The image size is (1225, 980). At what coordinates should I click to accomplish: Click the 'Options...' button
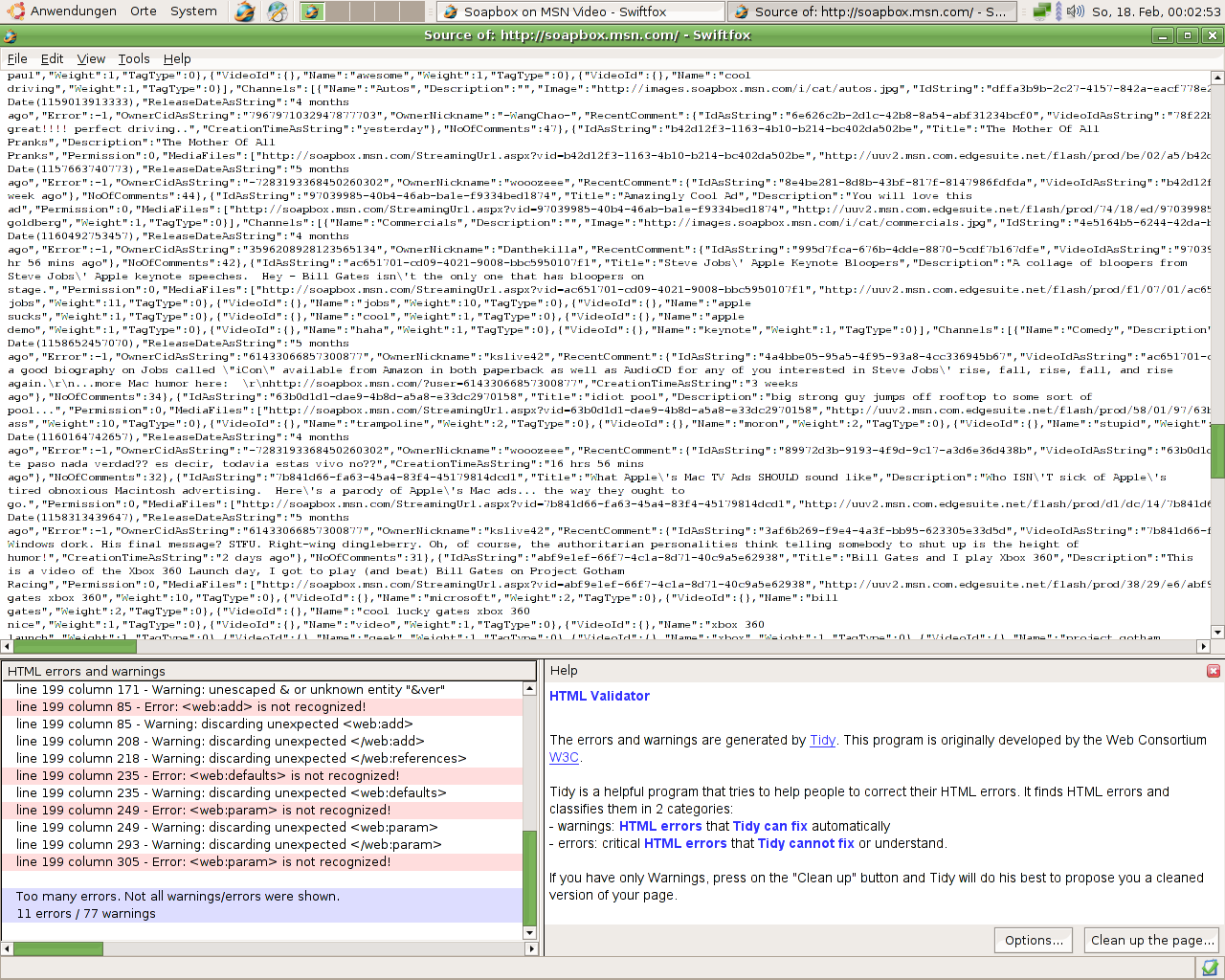point(1034,940)
